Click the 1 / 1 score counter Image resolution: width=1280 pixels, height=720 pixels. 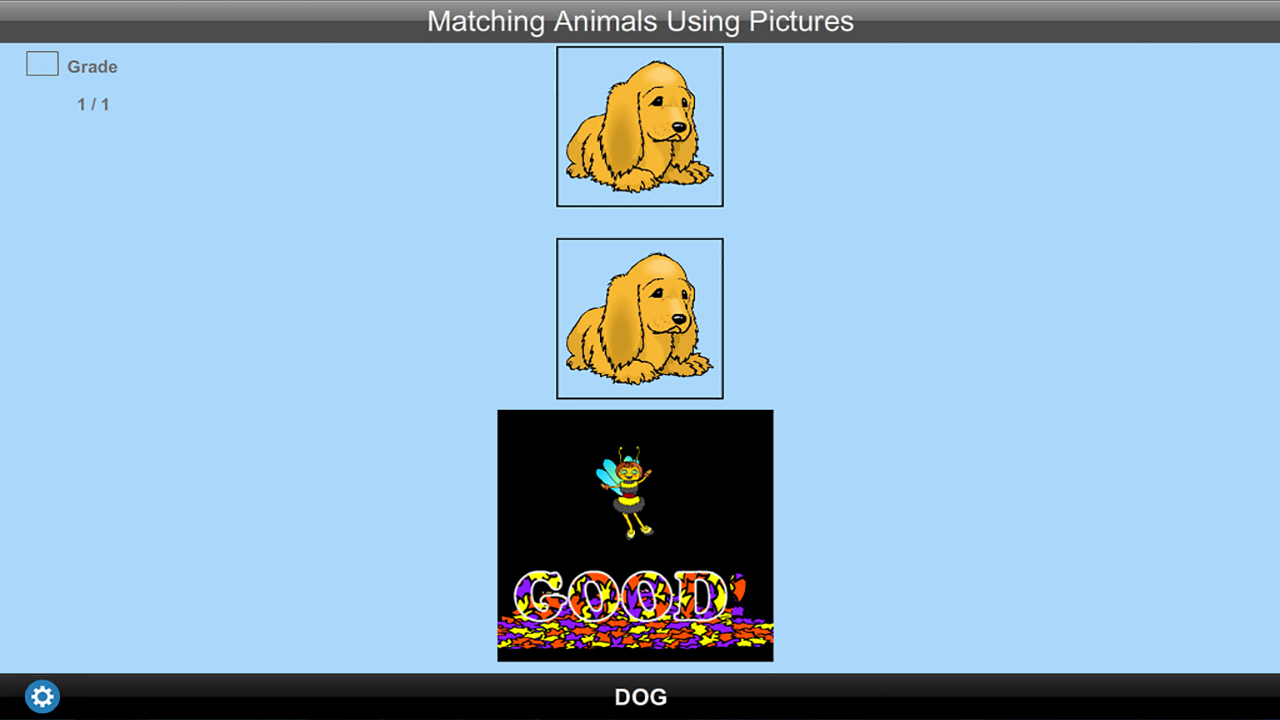(93, 104)
